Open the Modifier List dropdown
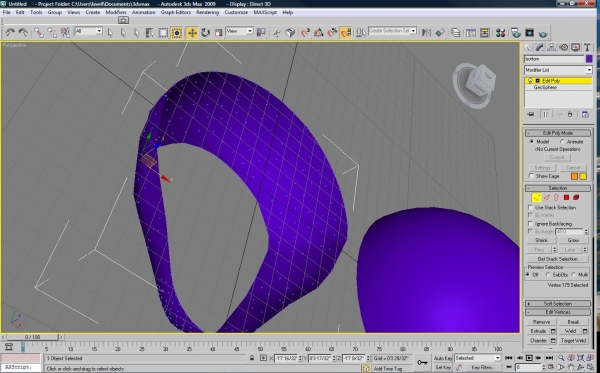 coord(558,70)
